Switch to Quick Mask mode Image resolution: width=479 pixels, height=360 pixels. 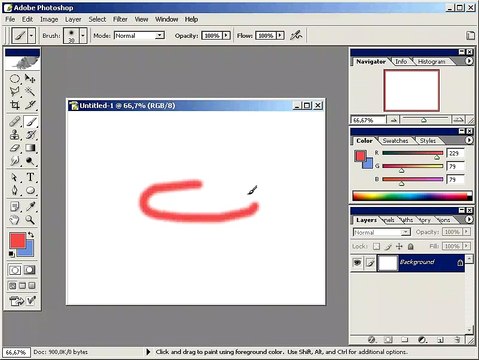[x=30, y=270]
